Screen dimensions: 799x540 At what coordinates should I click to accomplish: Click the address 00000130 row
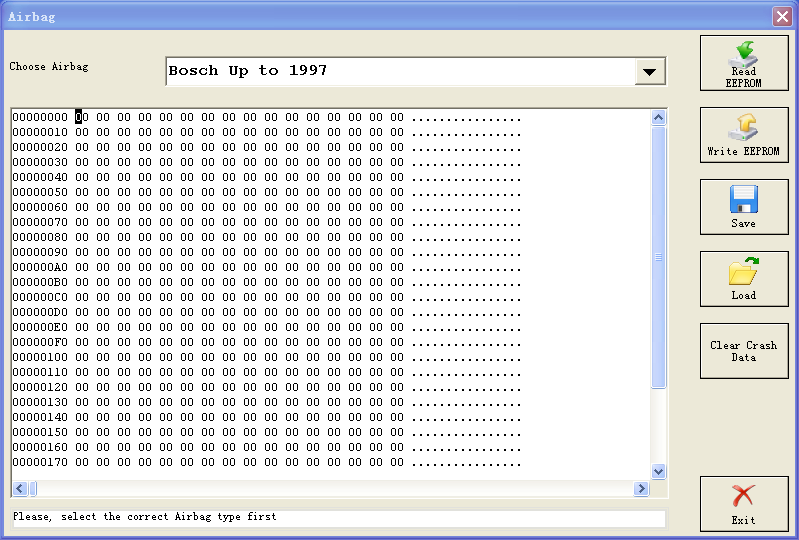click(267, 402)
